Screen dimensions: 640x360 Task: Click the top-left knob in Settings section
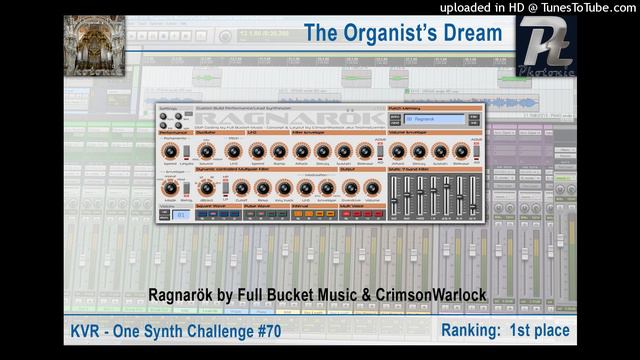click(163, 116)
